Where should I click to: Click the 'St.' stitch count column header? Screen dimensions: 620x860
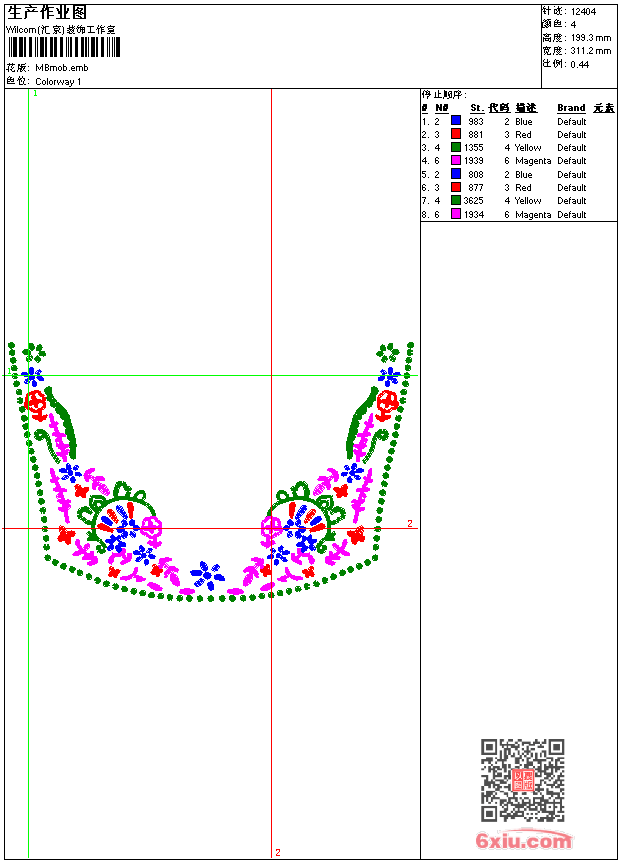tap(477, 108)
